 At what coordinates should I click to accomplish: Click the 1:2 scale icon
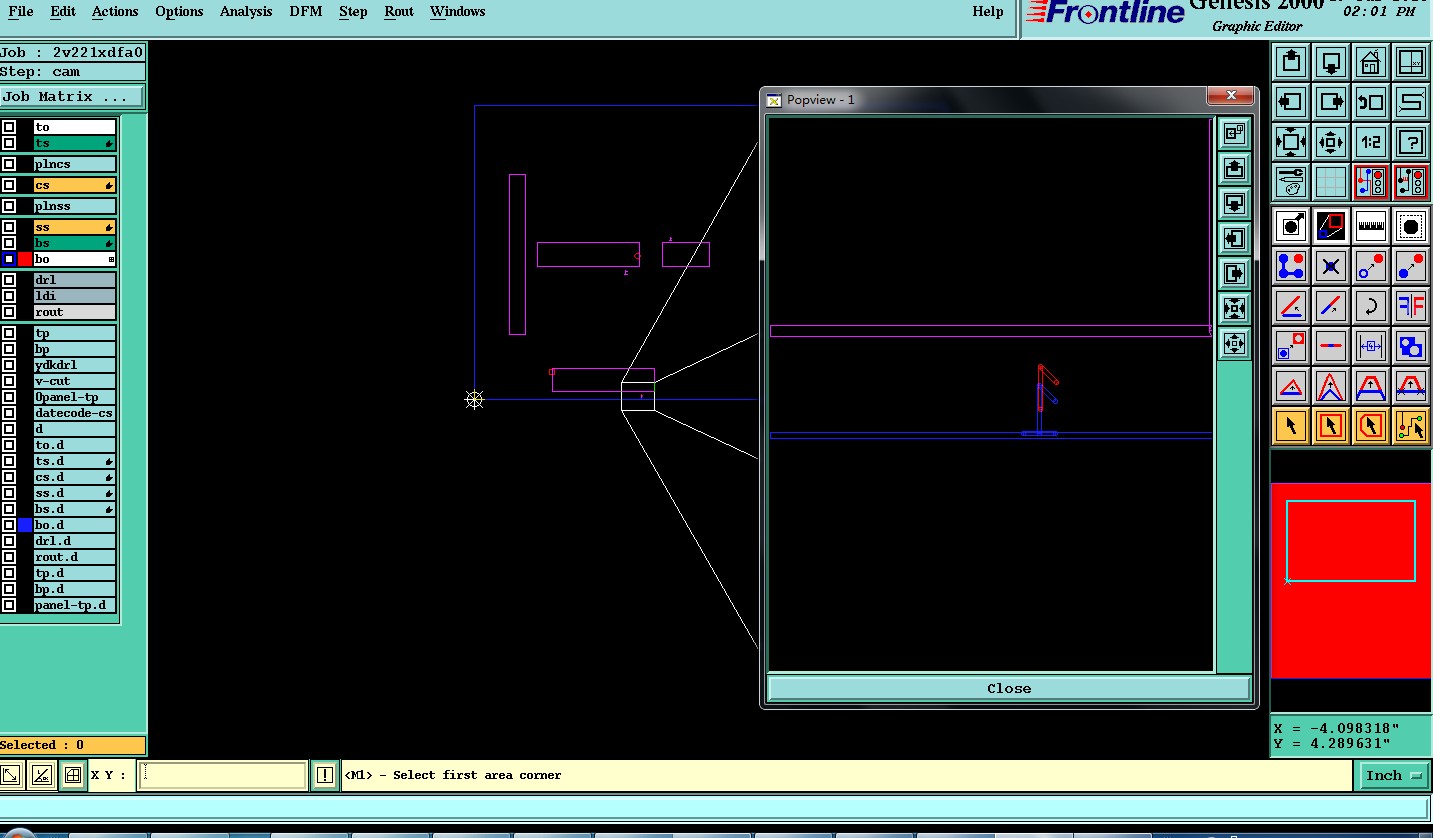[1371, 142]
